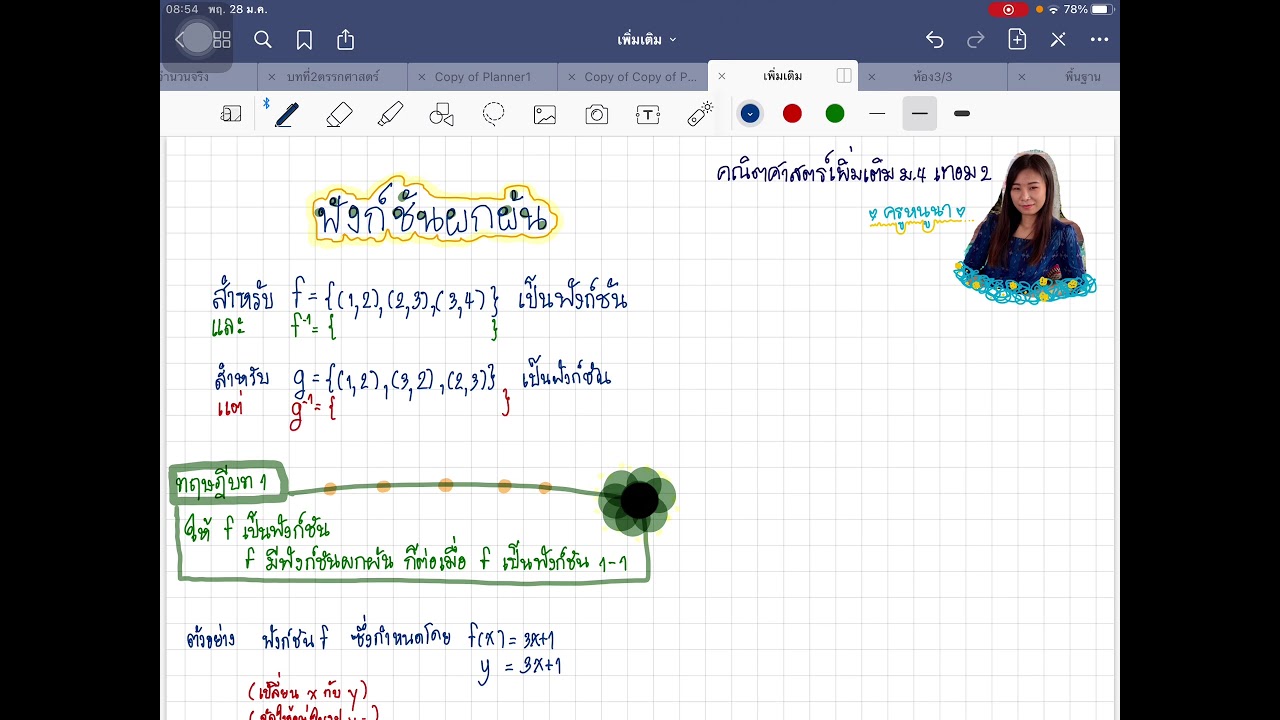Select the Pen tool
Screen dimensions: 1280x720
[x=287, y=114]
